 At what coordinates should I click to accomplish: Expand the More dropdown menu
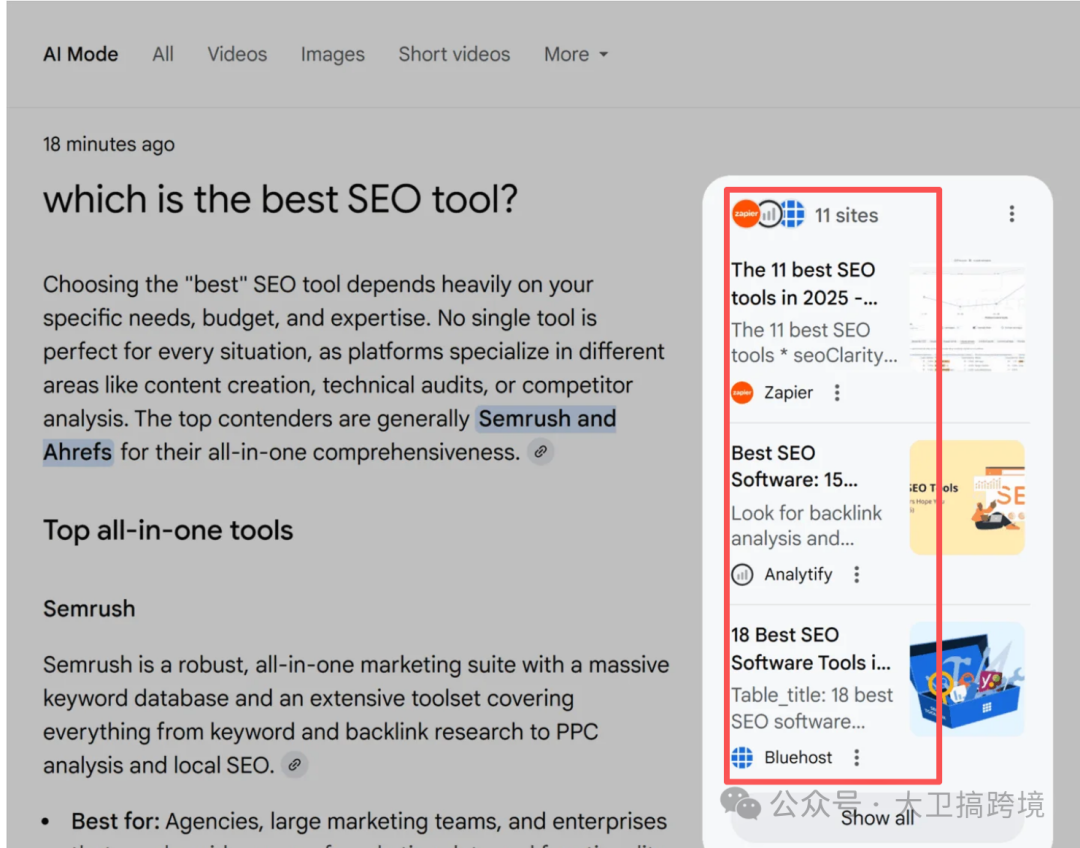pos(576,54)
